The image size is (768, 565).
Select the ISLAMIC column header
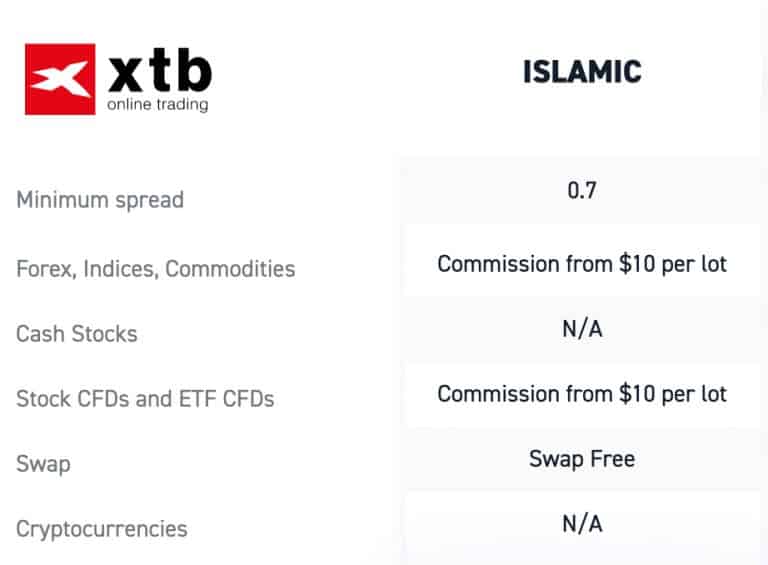click(581, 73)
